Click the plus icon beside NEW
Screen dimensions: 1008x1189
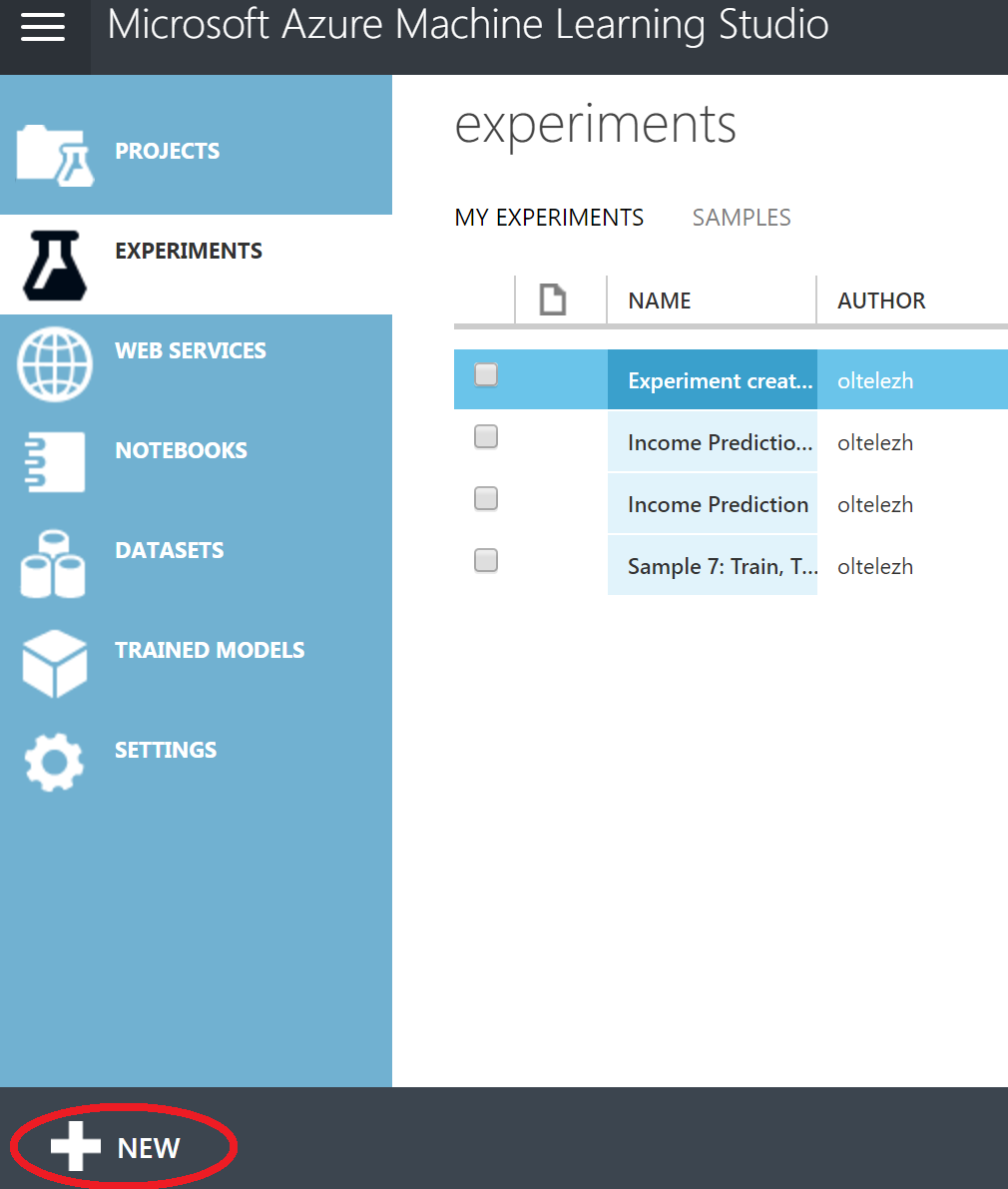click(75, 1146)
